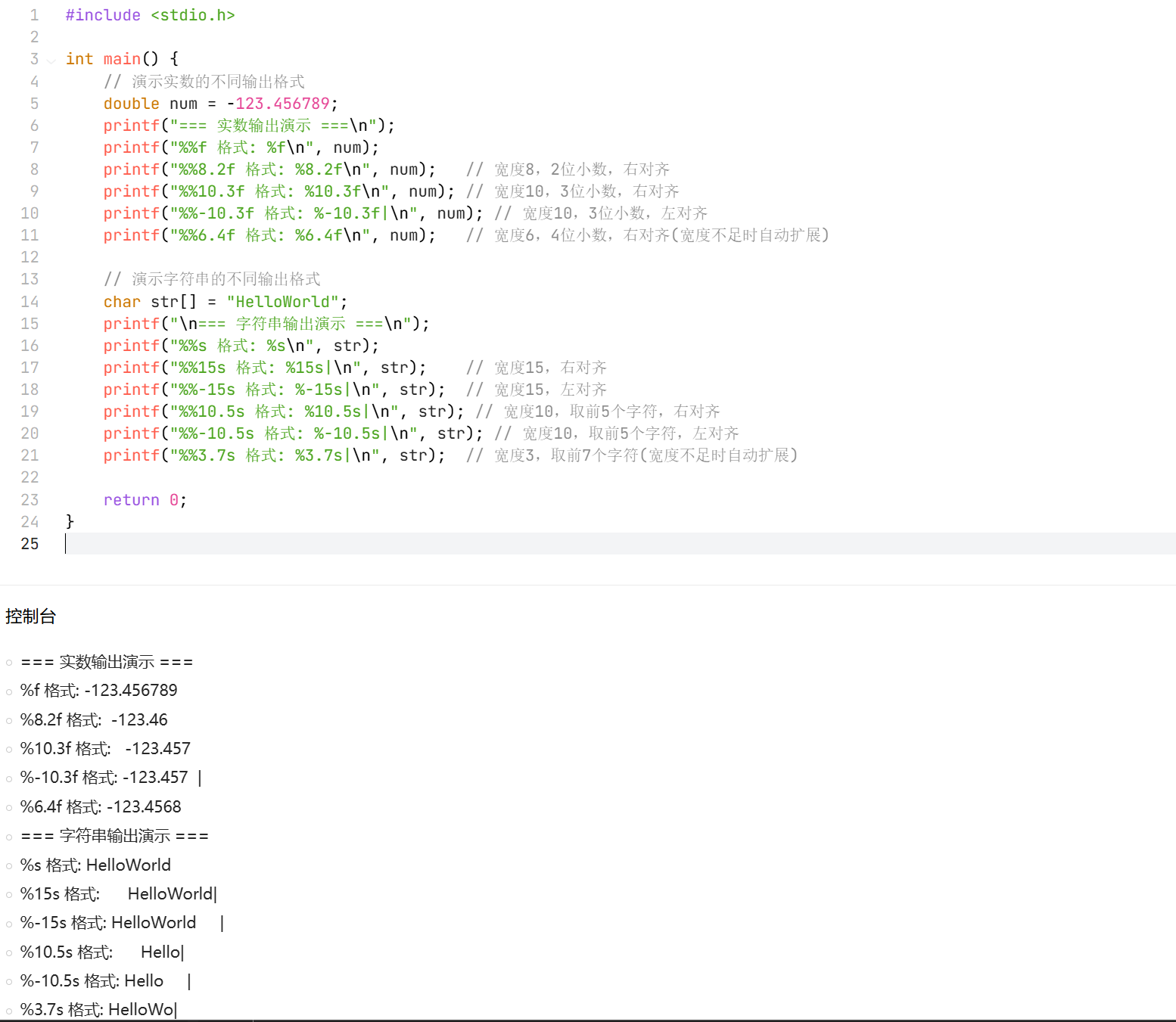Place cursor on empty line 25
Viewport: 1176px width, 1022px height.
pos(620,544)
